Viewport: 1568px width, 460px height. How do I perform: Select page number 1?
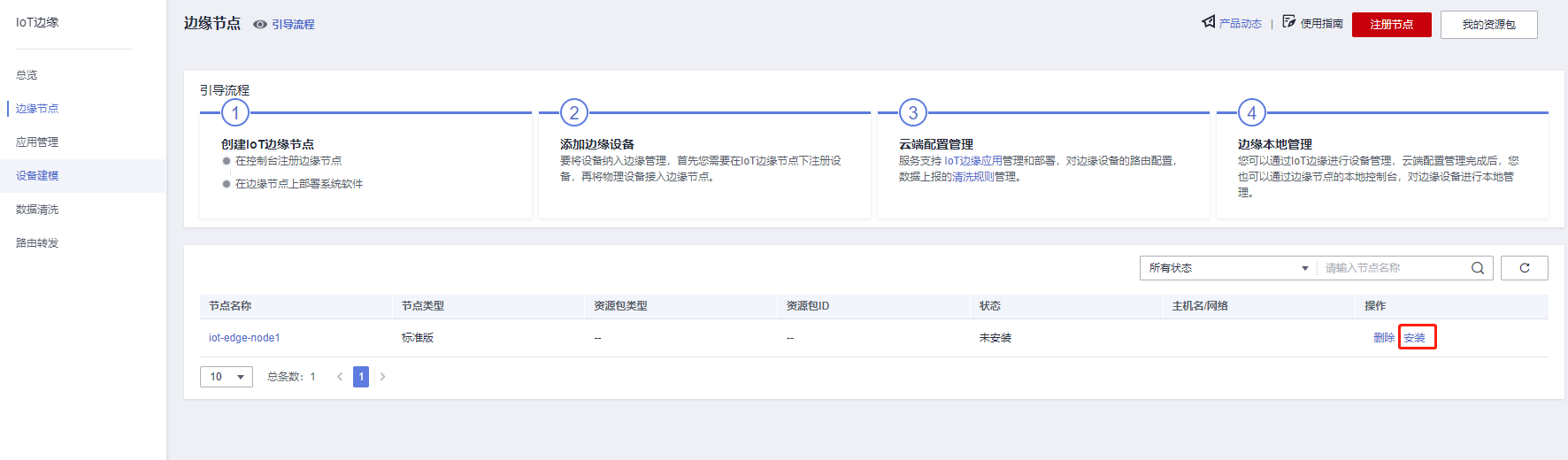[361, 377]
